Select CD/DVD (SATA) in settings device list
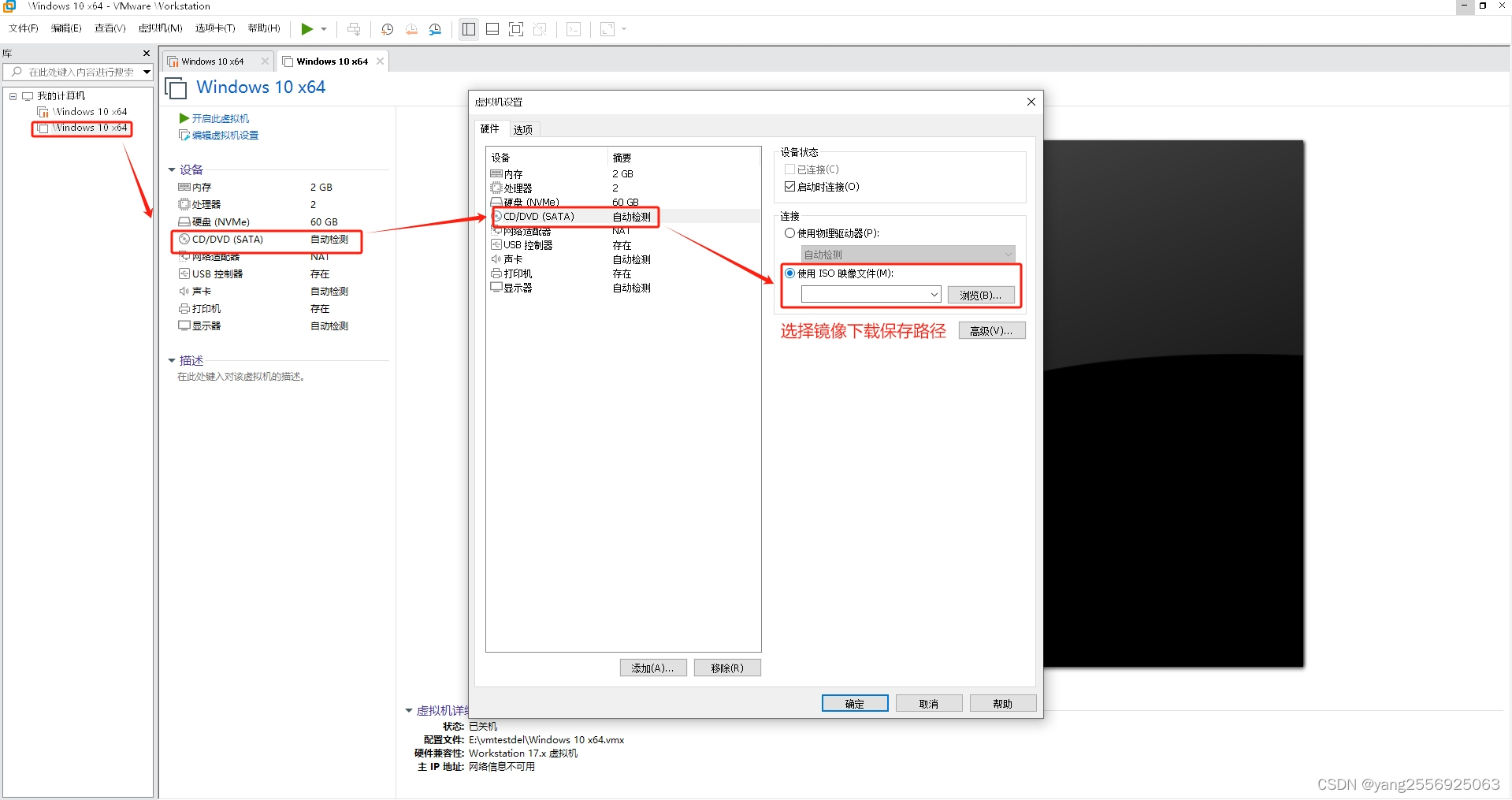The image size is (1512, 800). 624,217
